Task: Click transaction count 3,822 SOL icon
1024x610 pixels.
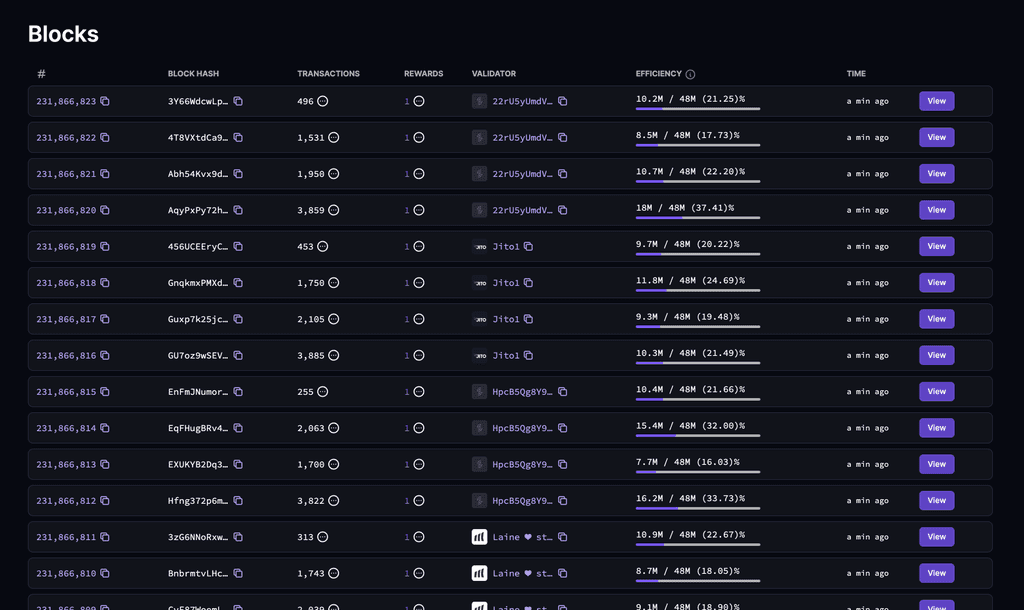Action: (x=334, y=501)
